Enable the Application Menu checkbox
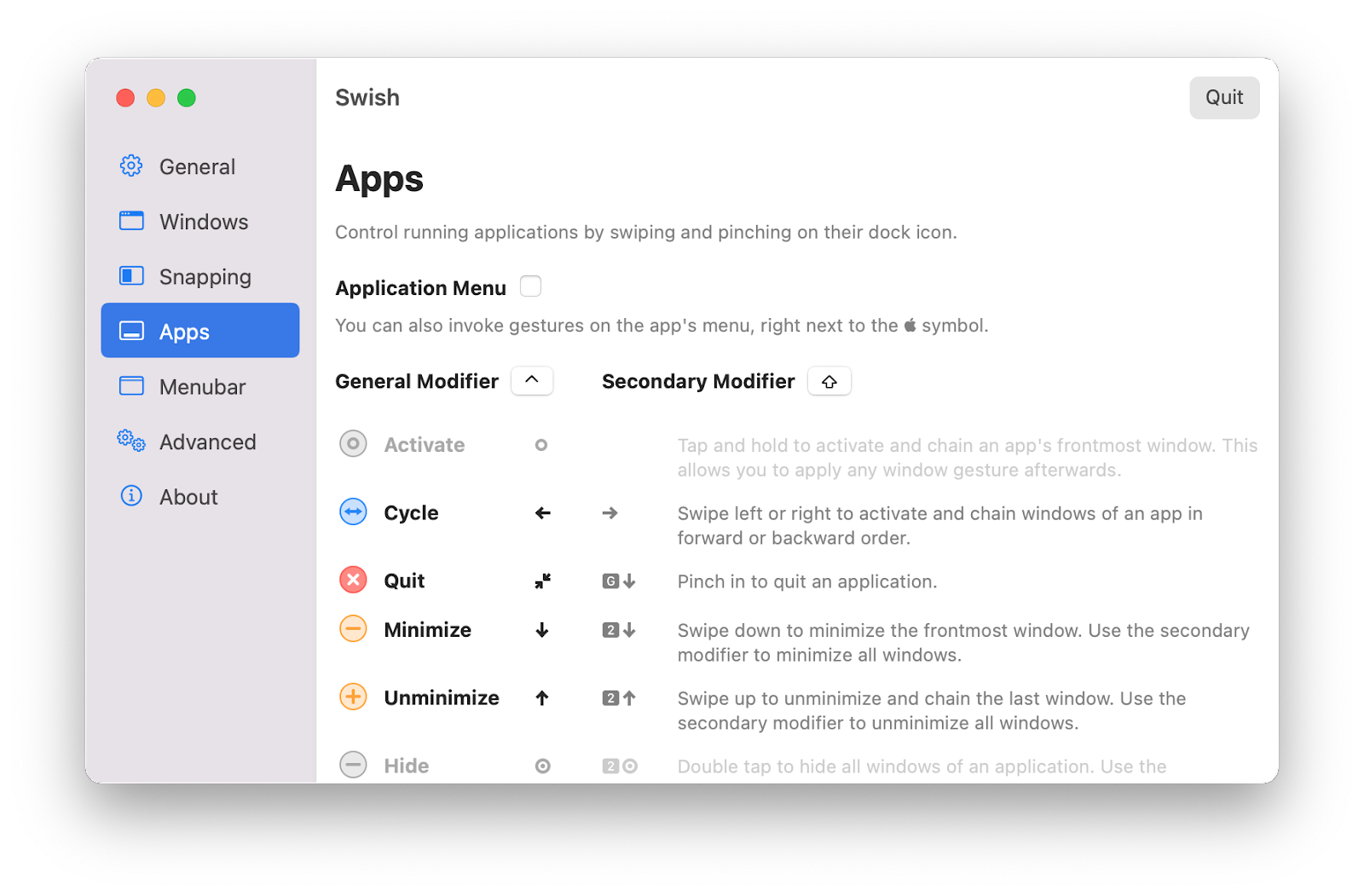This screenshot has height=896, width=1364. coord(530,286)
